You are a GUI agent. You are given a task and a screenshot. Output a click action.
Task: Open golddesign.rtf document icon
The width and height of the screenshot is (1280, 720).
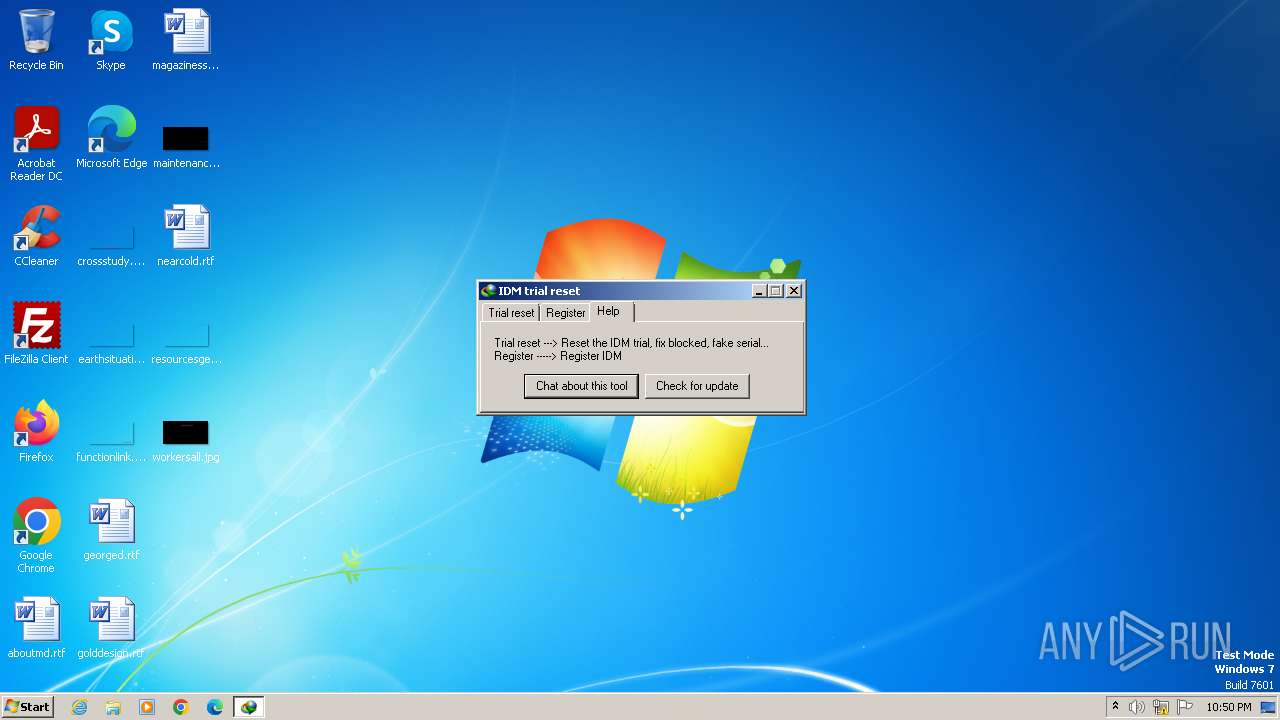(111, 628)
